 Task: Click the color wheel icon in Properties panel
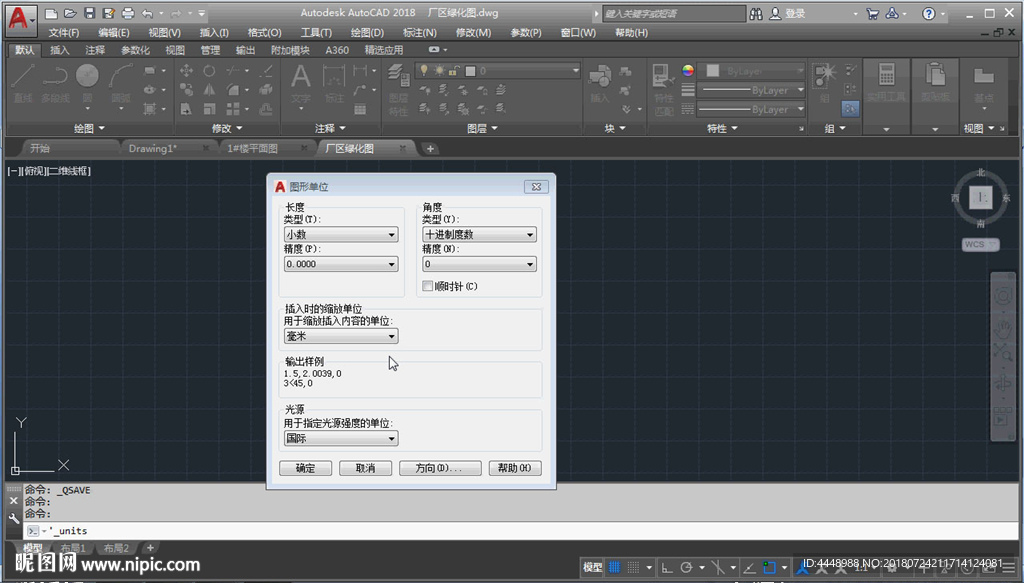click(x=688, y=71)
